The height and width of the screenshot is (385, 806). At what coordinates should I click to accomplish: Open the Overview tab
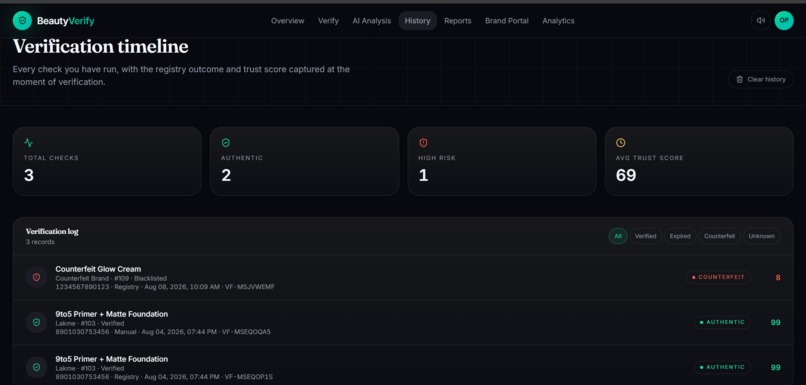pos(287,21)
